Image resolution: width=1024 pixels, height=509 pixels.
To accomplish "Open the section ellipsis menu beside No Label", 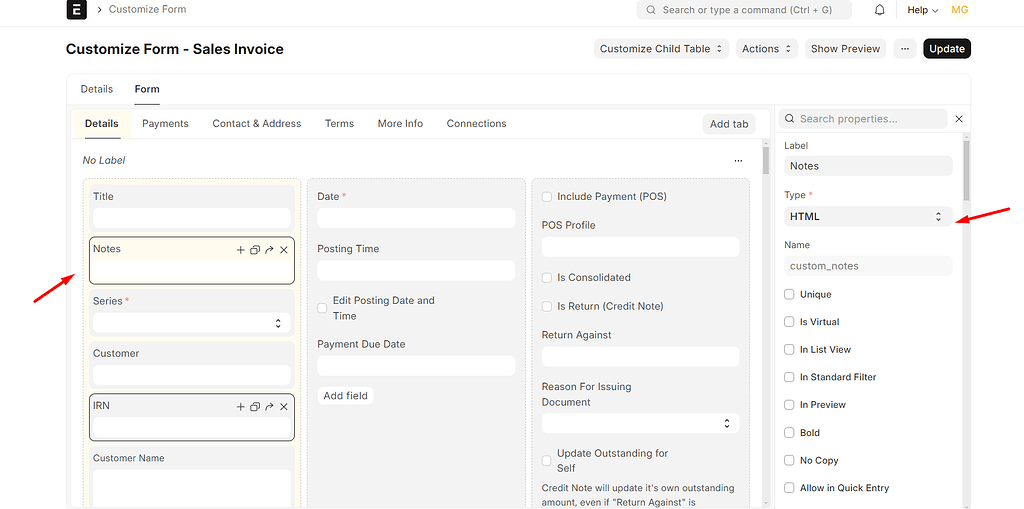I will [x=738, y=160].
